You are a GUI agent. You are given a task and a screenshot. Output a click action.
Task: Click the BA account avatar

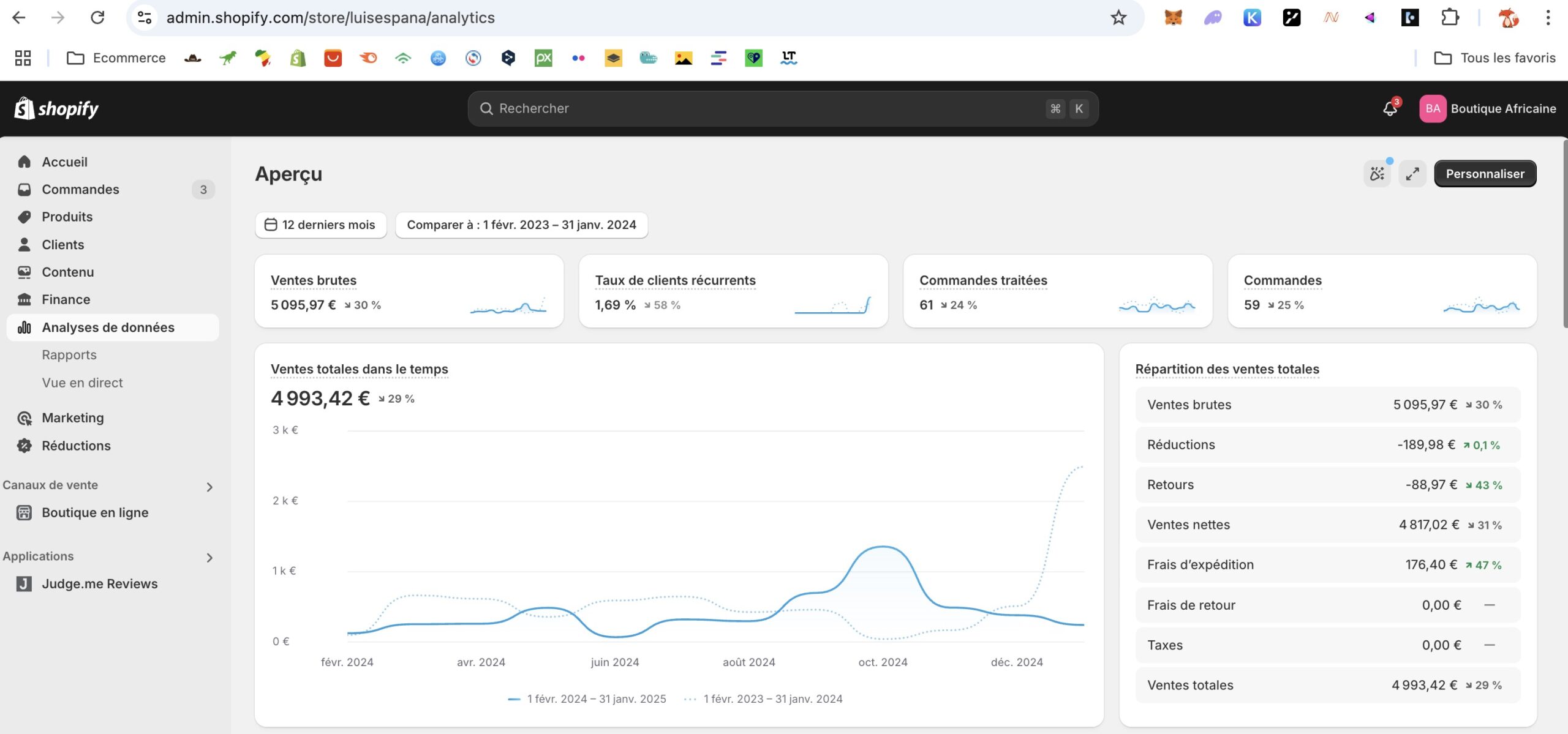click(1433, 108)
